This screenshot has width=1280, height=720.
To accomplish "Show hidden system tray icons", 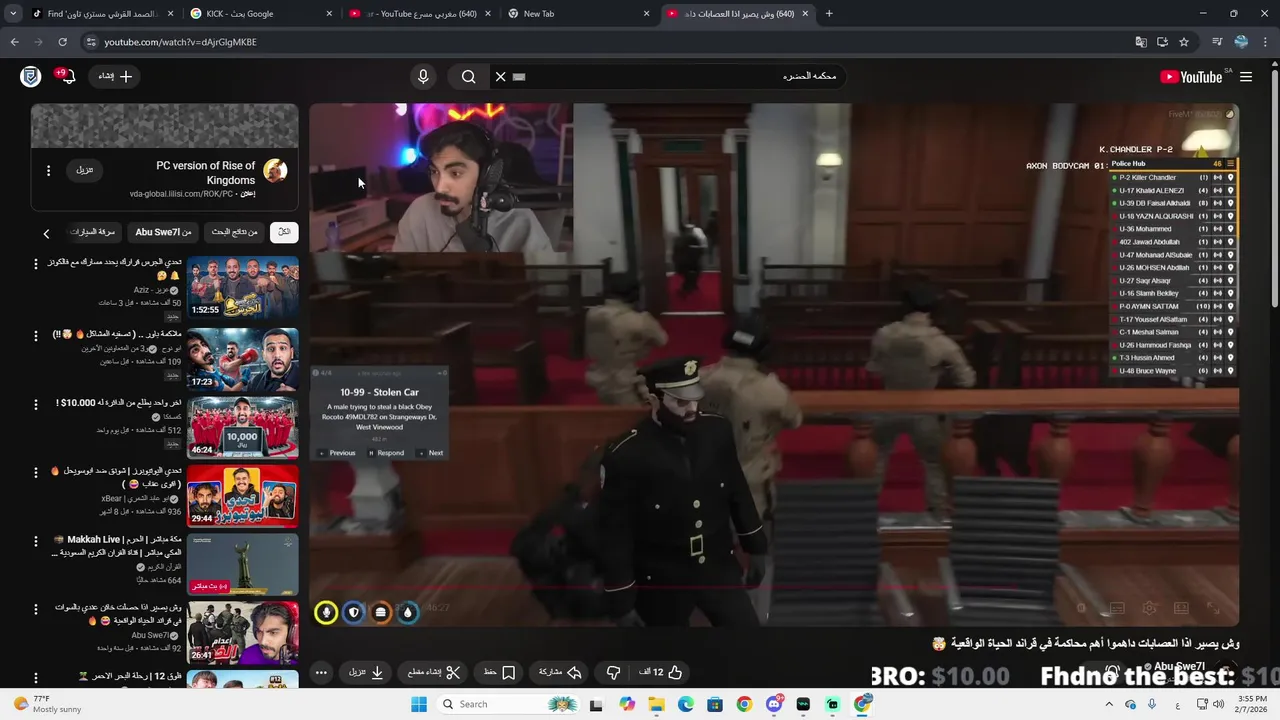I will (1109, 704).
